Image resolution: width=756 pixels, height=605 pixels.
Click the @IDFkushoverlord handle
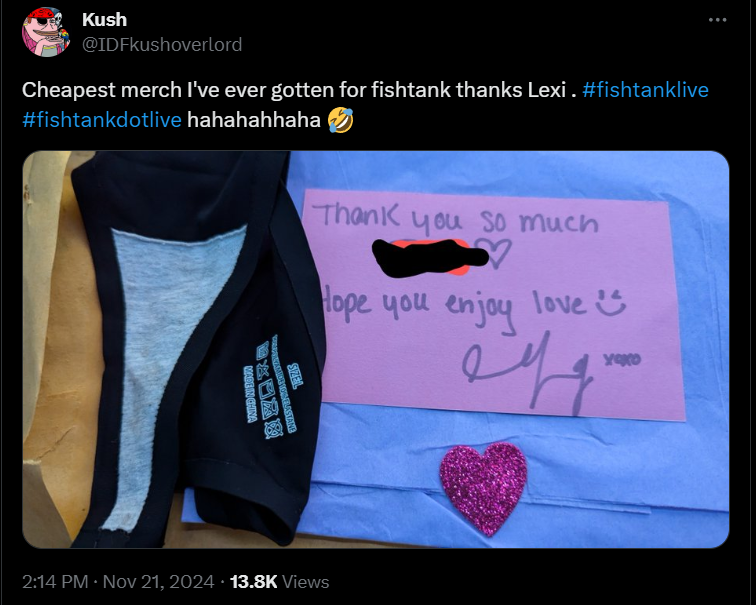[162, 45]
